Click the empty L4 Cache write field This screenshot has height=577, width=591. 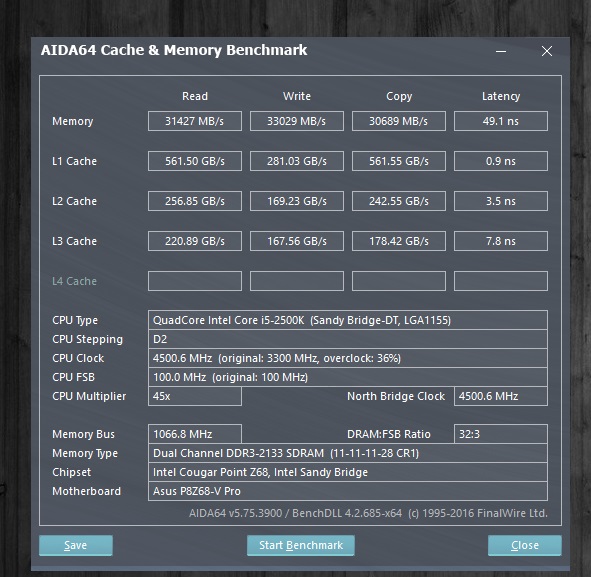[x=297, y=281]
